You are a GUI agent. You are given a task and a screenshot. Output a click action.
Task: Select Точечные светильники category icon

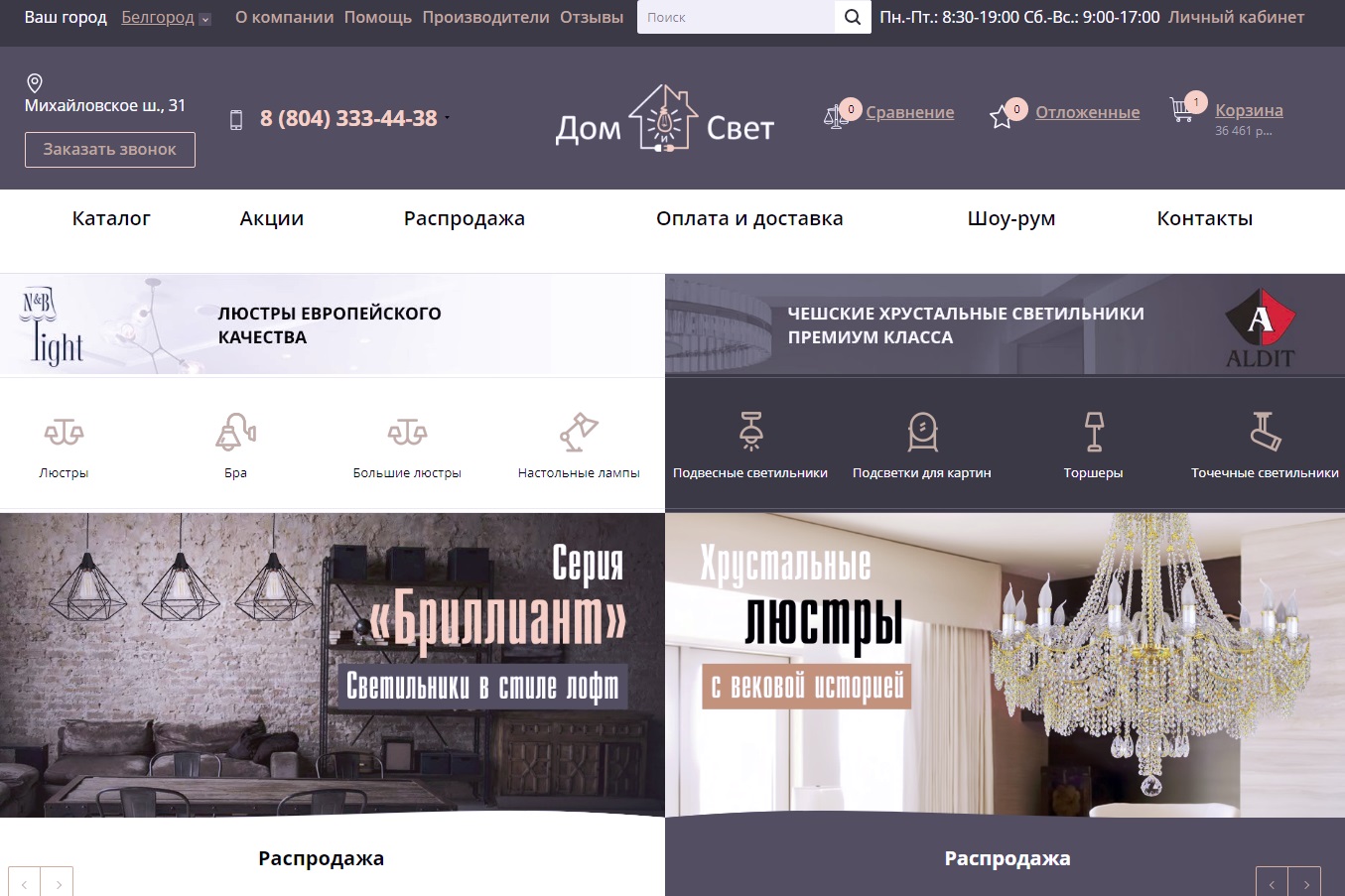point(1265,433)
